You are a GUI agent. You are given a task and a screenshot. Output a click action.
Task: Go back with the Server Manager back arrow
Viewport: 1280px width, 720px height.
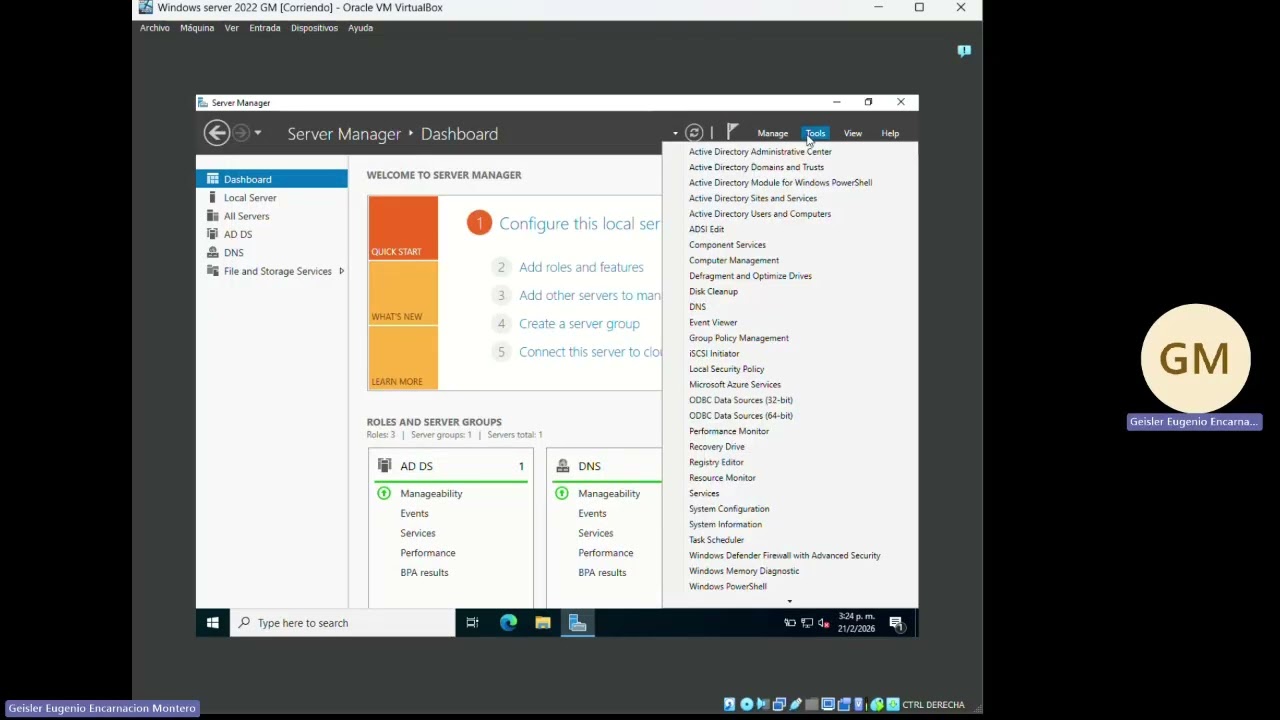point(216,133)
